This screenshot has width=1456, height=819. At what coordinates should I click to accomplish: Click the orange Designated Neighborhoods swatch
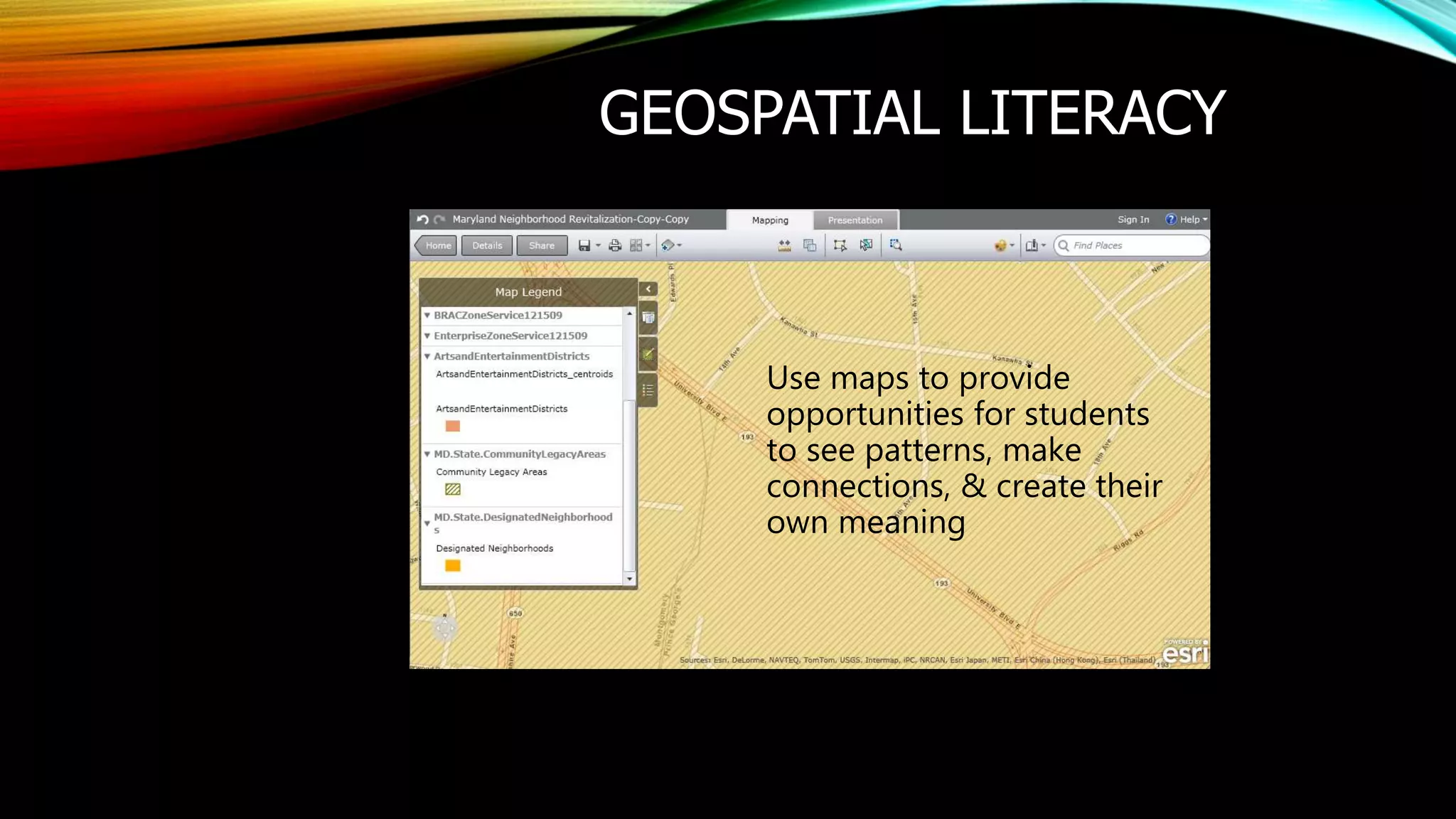pos(452,566)
